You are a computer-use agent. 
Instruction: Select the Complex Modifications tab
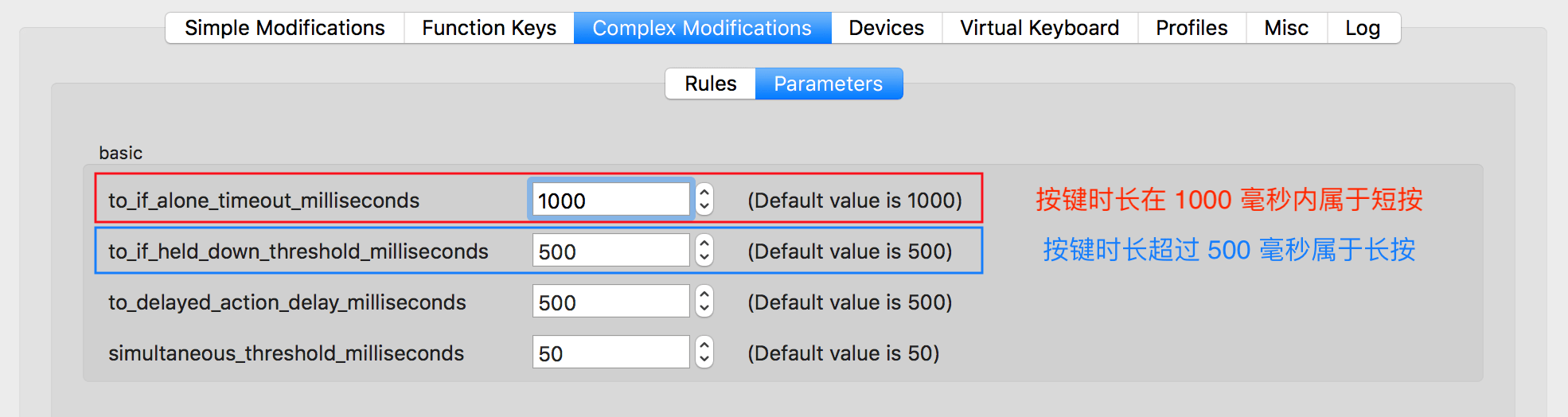(702, 28)
